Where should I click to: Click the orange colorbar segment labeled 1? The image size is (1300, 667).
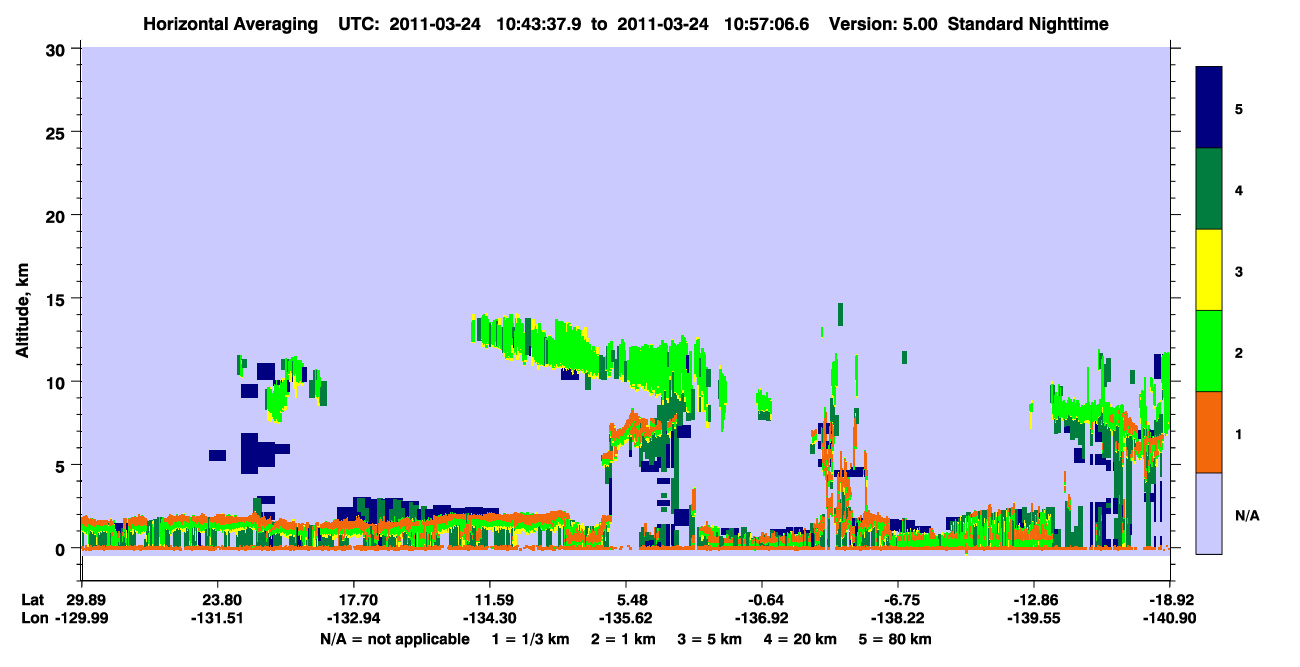[x=1209, y=432]
